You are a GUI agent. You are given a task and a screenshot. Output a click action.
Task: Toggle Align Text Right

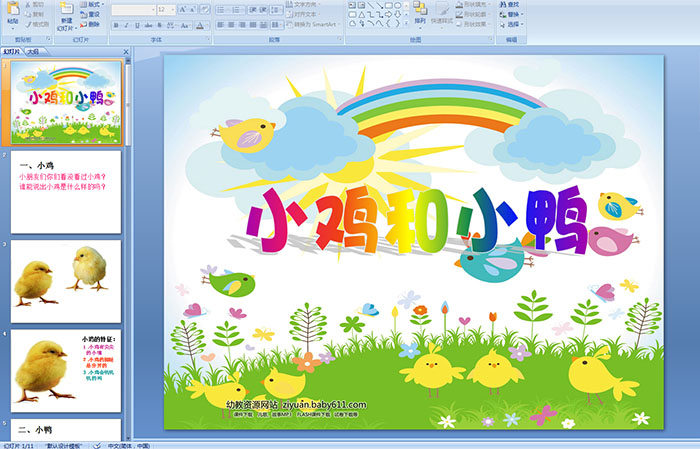tap(242, 25)
